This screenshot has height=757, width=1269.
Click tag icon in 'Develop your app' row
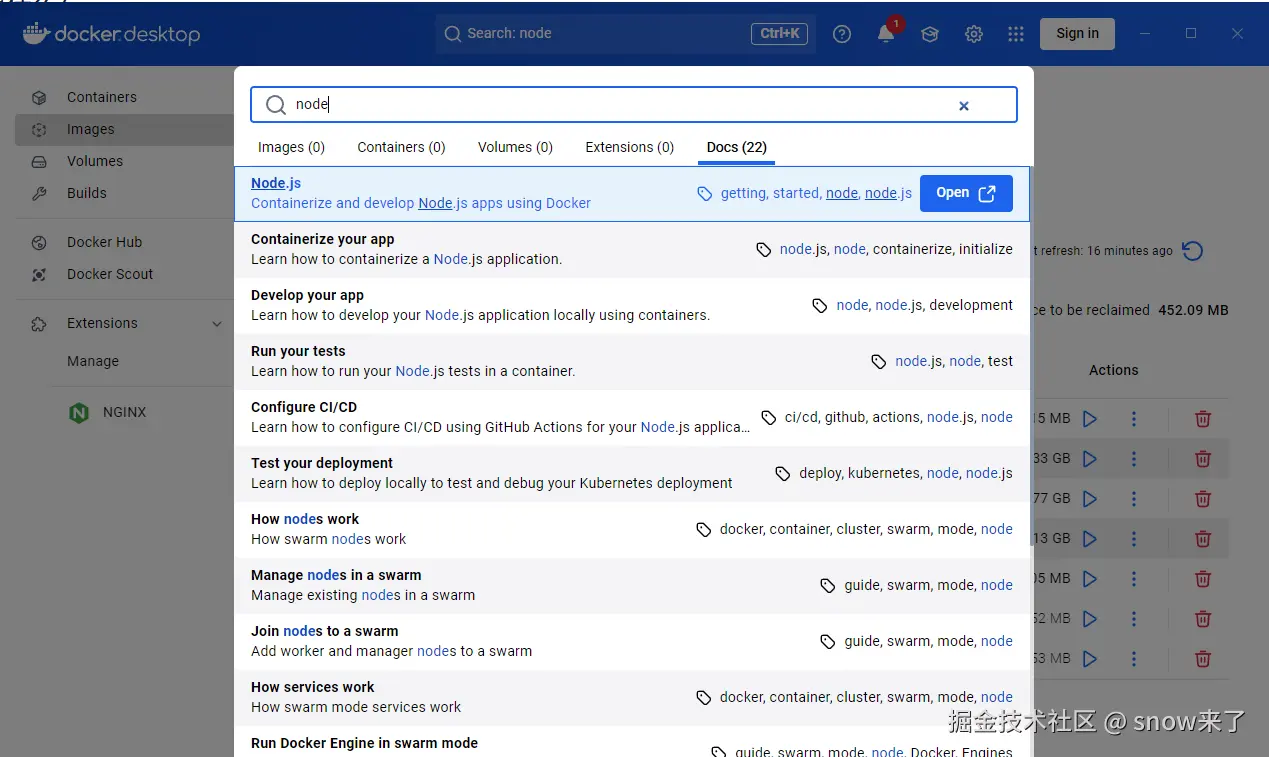point(820,306)
